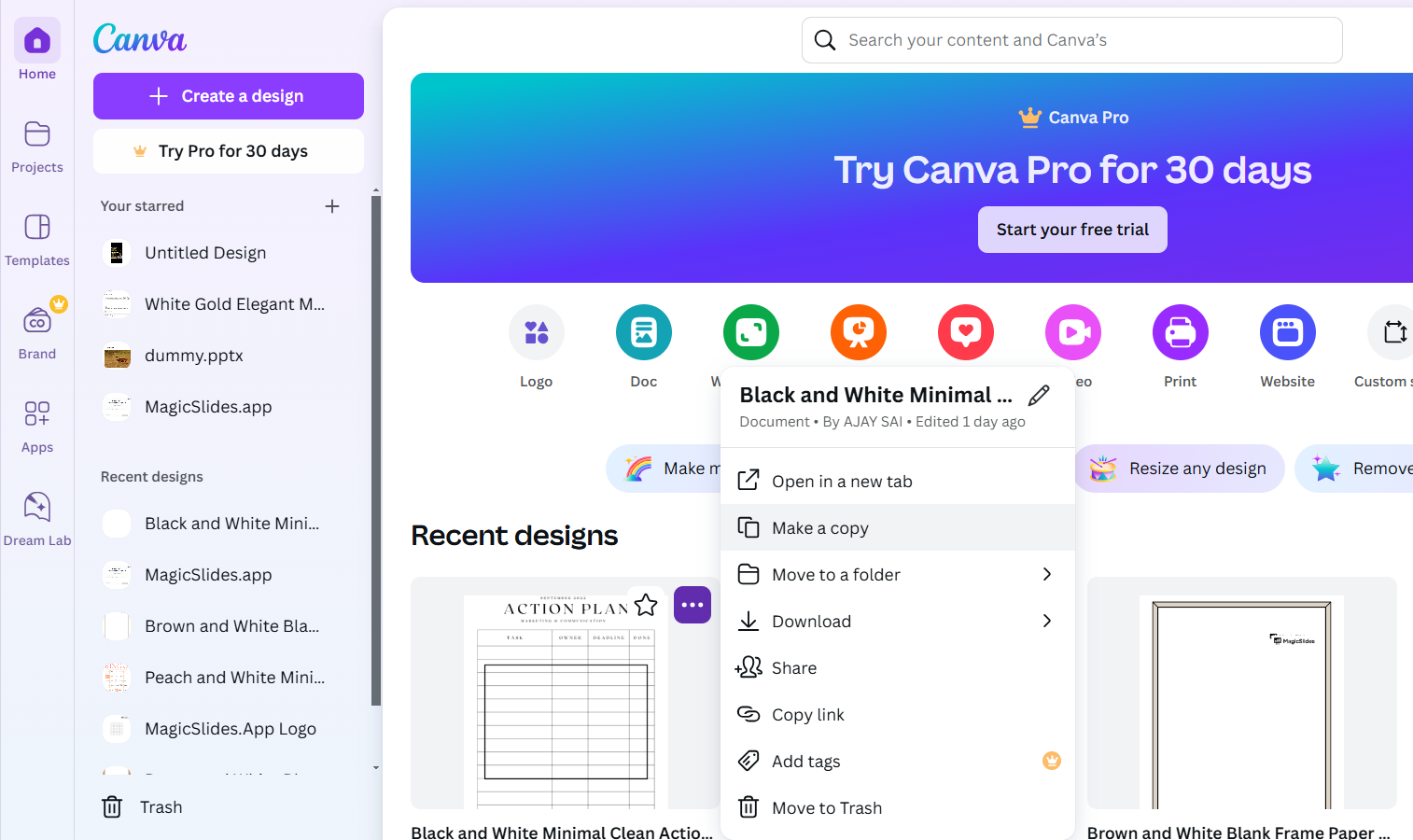Add a starred item with plus icon
Viewport: 1413px width, 840px height.
click(x=332, y=206)
